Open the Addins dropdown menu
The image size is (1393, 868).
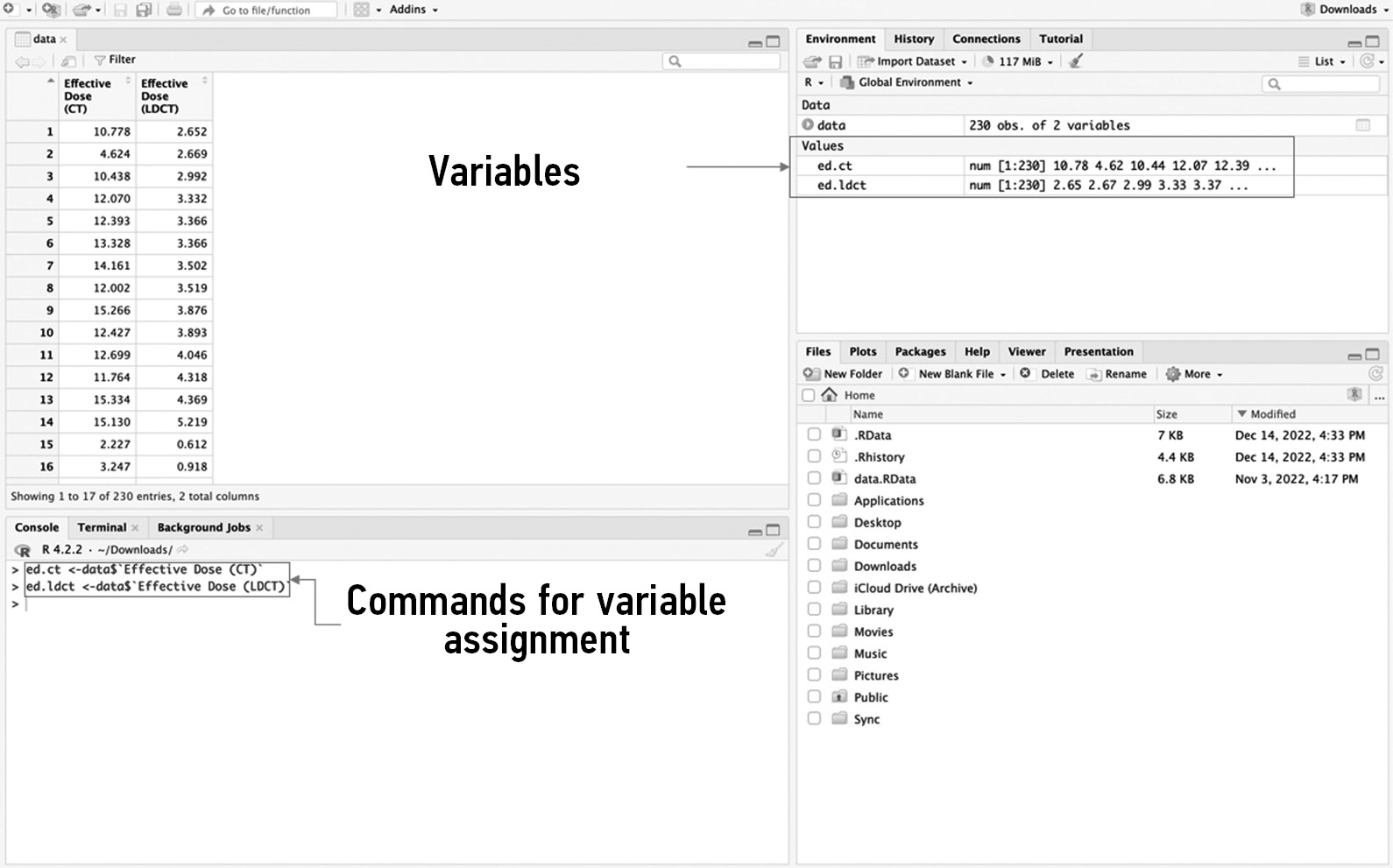tap(413, 10)
